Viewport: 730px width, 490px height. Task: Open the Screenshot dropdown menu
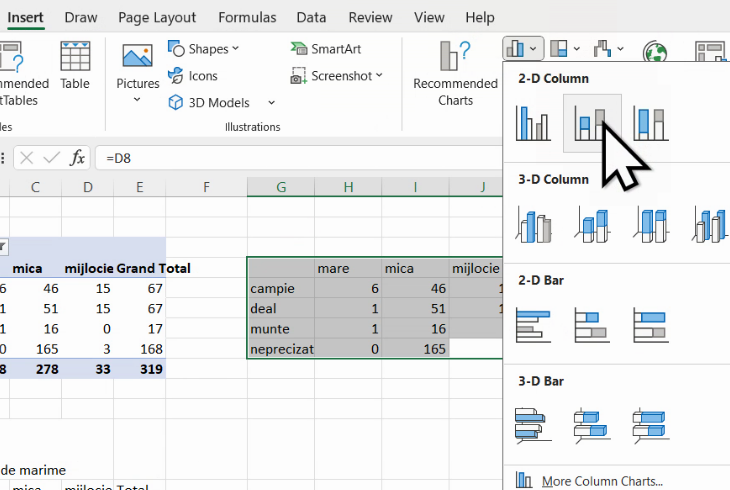tap(337, 75)
